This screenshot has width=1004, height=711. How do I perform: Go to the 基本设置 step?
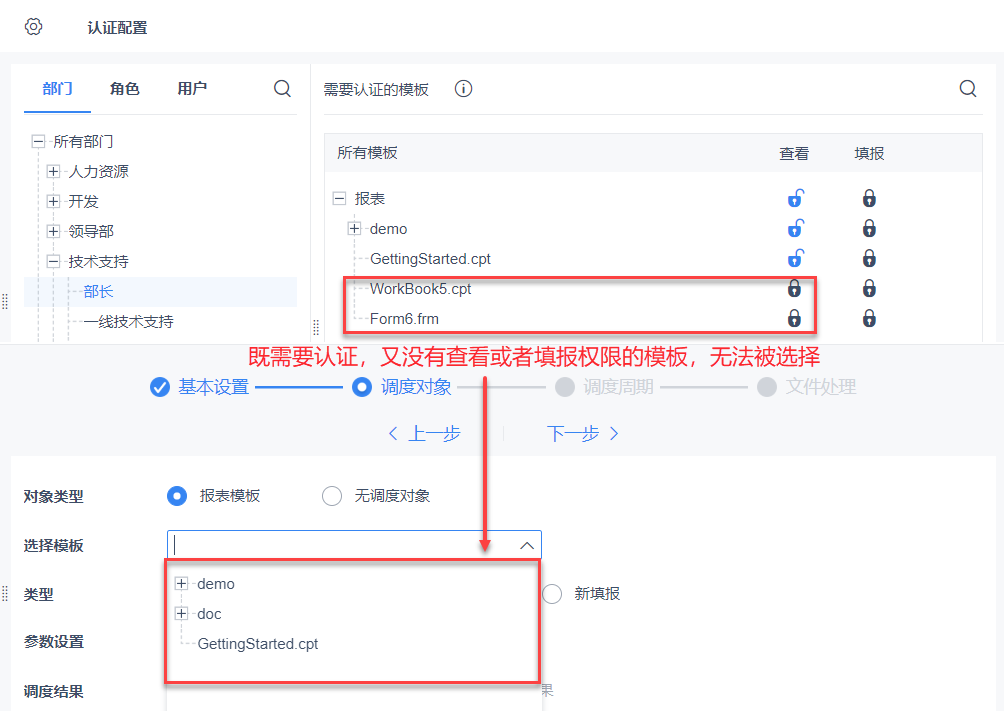(x=213, y=387)
